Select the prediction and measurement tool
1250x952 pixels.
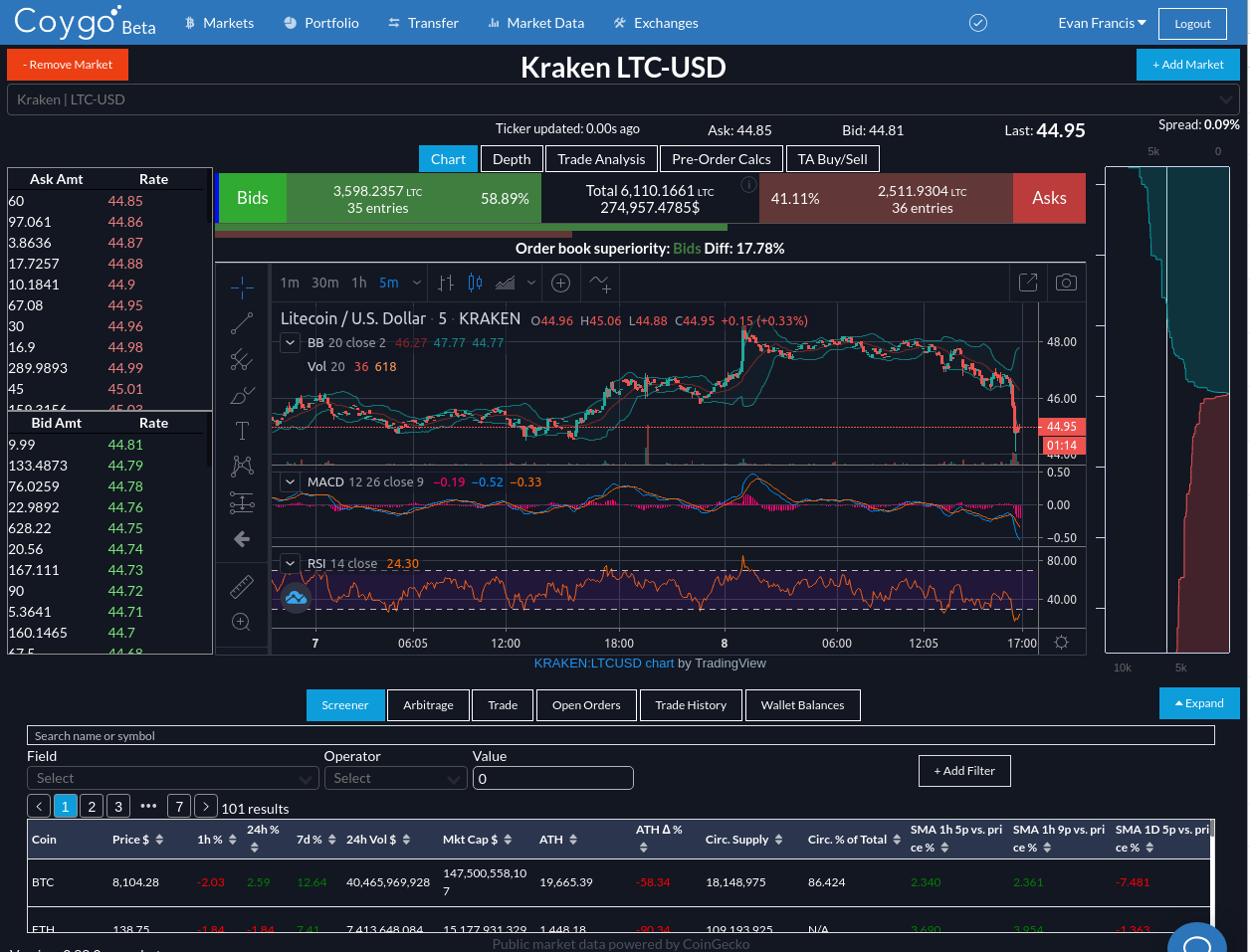242,502
